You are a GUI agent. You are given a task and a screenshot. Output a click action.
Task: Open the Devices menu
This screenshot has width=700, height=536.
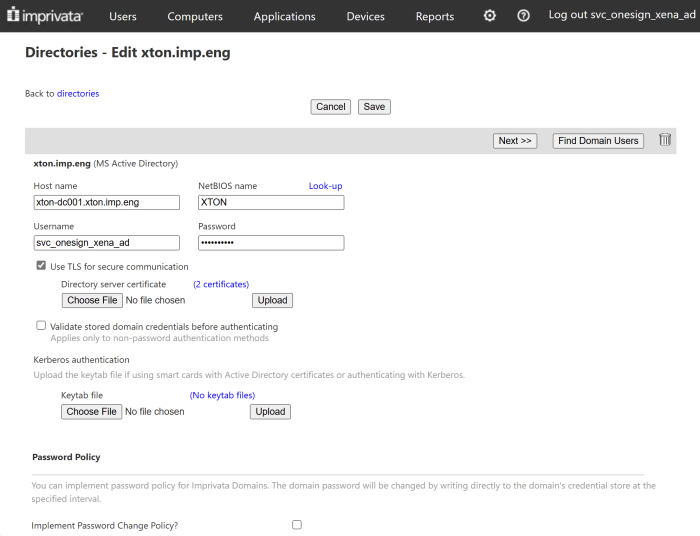(x=365, y=17)
